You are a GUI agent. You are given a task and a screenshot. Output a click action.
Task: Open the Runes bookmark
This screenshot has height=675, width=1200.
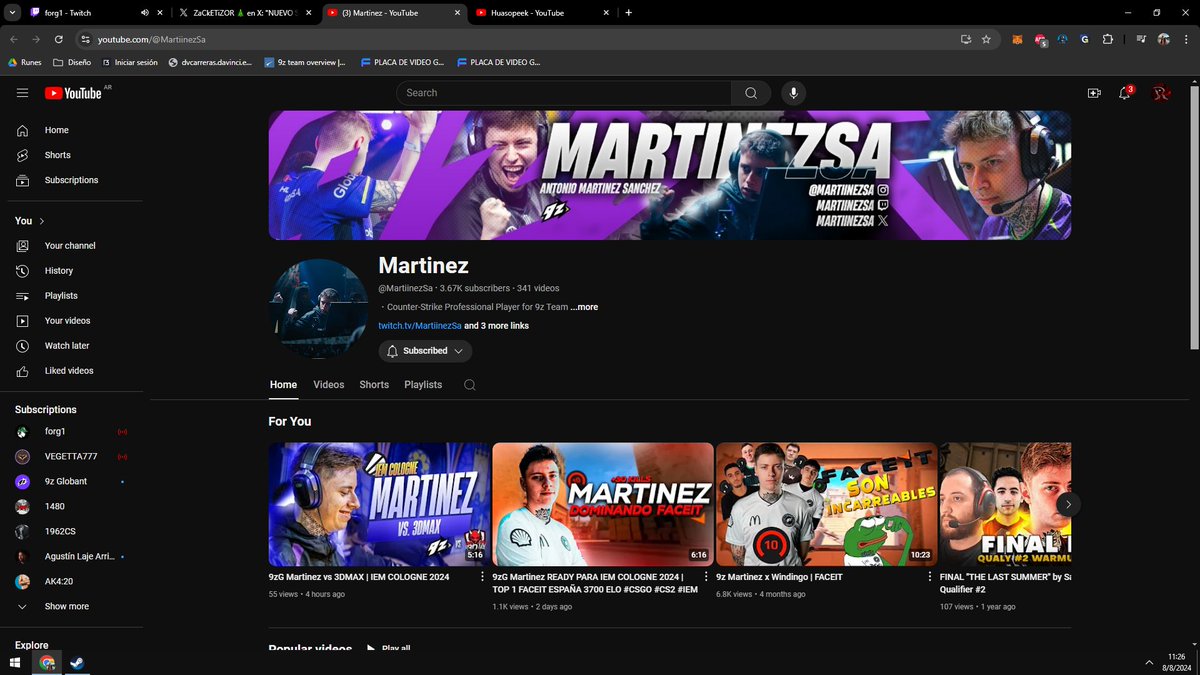pos(25,62)
